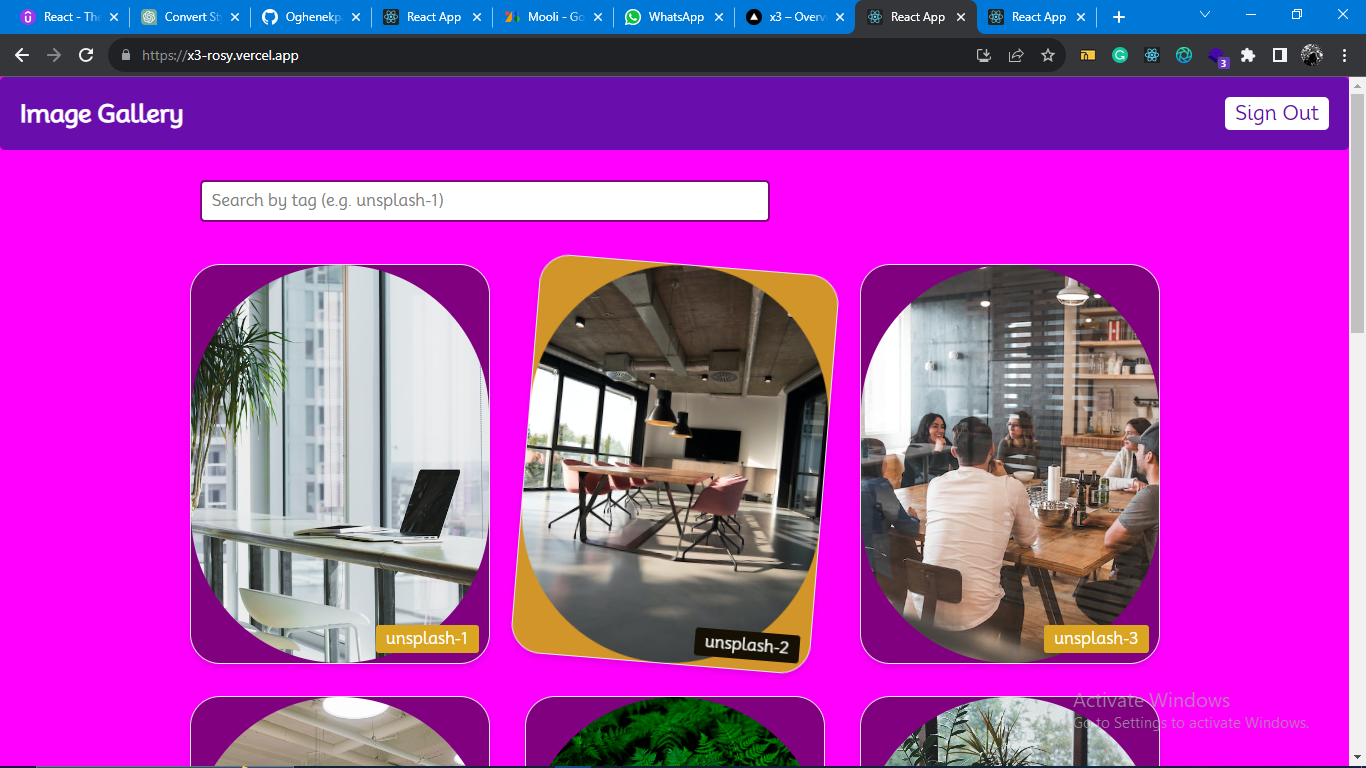Open the teal aperture extension icon
The width and height of the screenshot is (1366, 768).
1184,56
